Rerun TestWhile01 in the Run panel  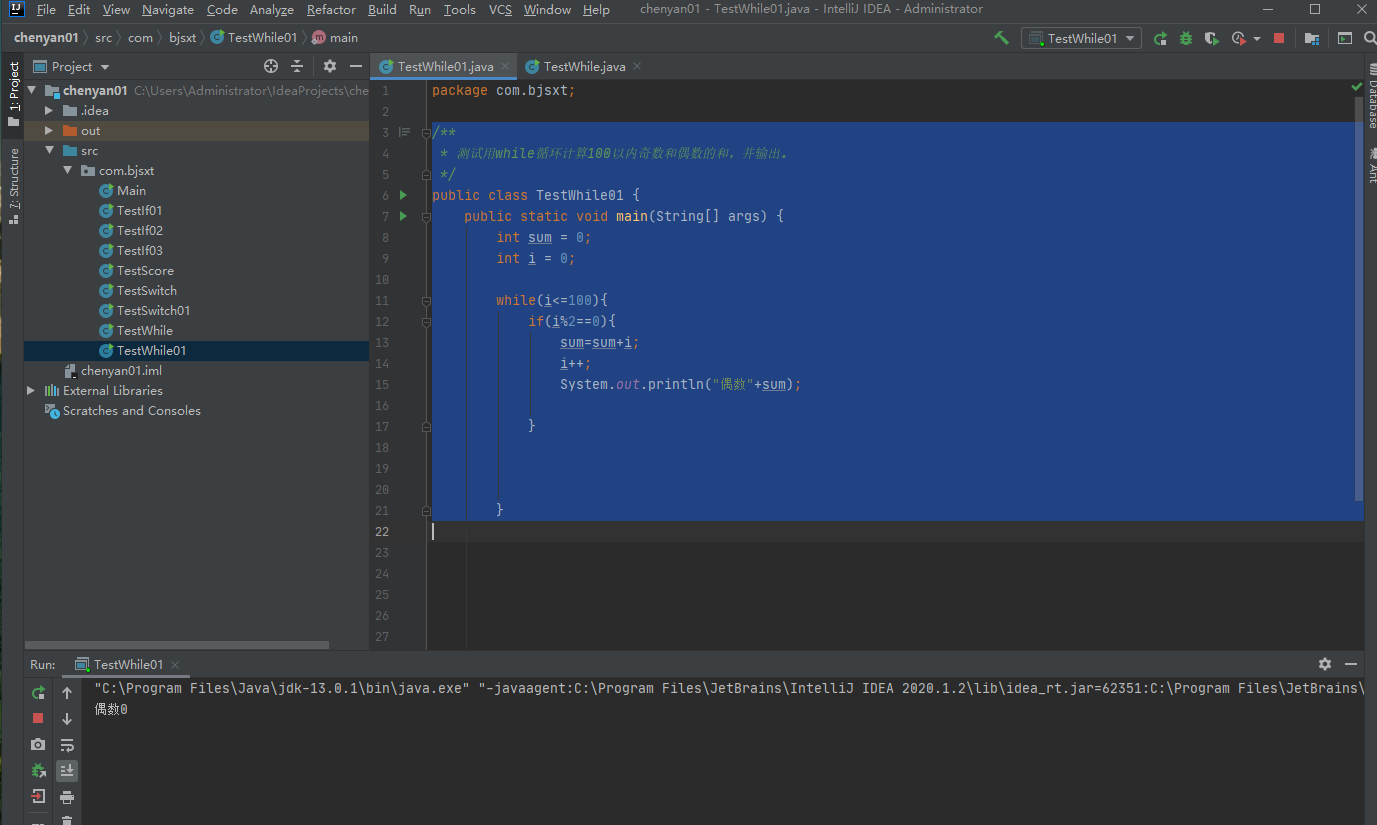pyautogui.click(x=38, y=692)
